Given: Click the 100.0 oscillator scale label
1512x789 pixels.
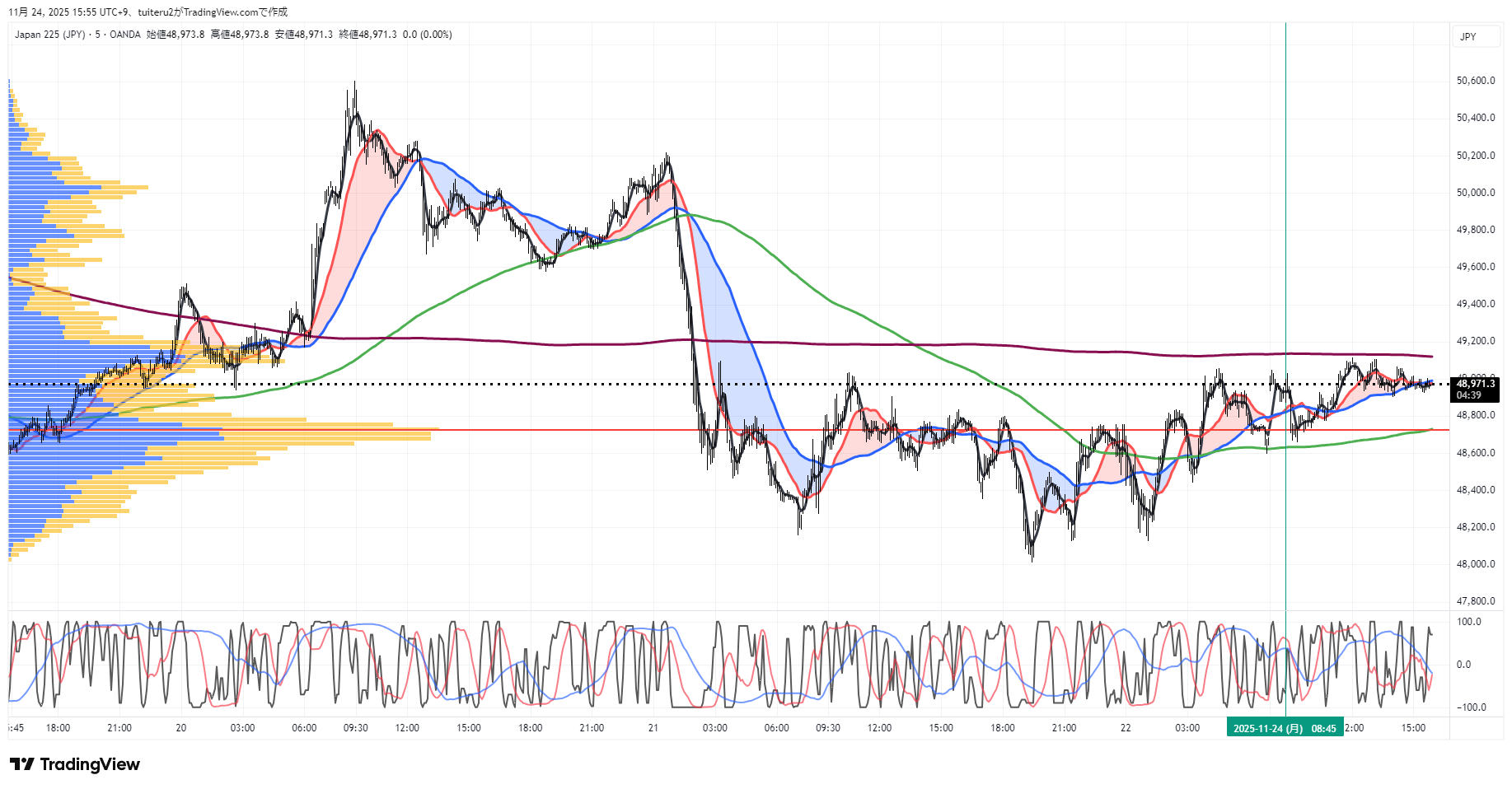Looking at the screenshot, I should (x=1469, y=622).
